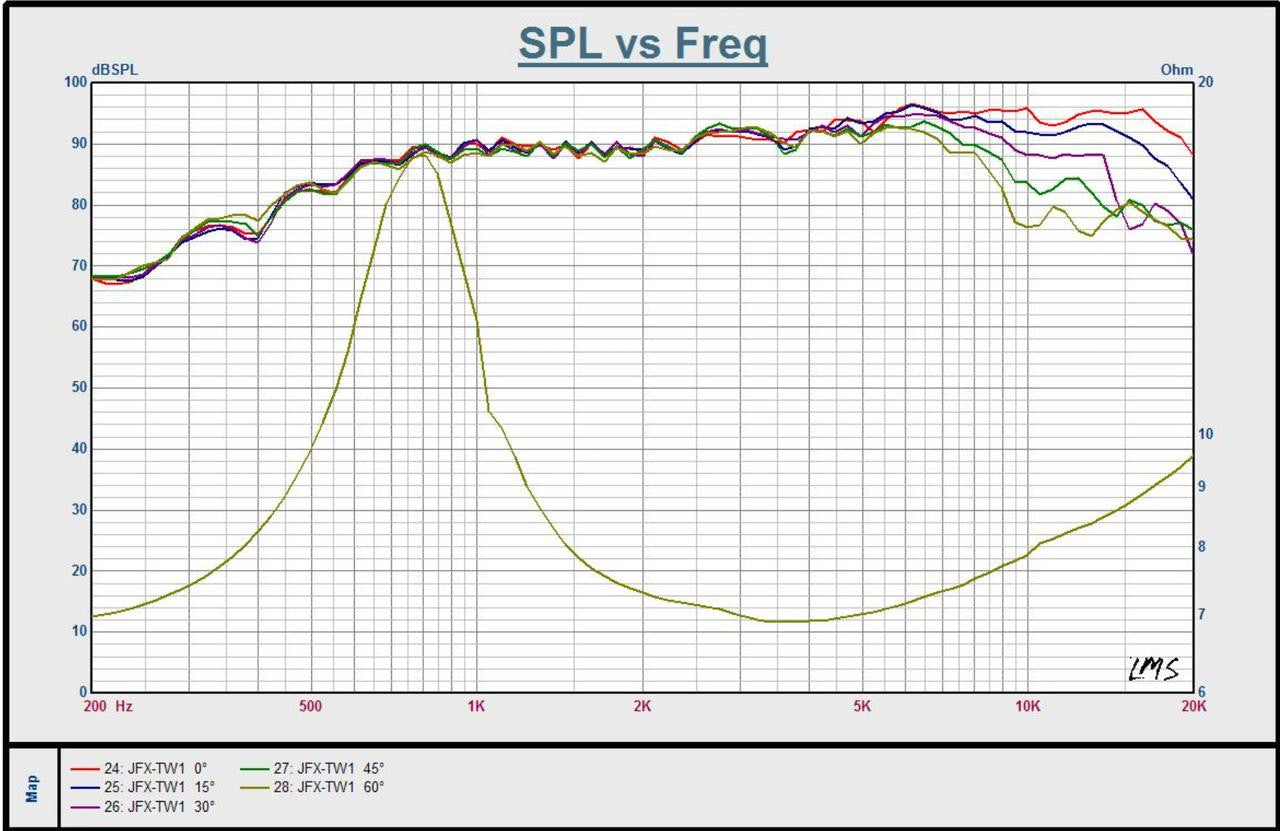Select the Map tab on the left
This screenshot has height=831, width=1280.
point(33,789)
